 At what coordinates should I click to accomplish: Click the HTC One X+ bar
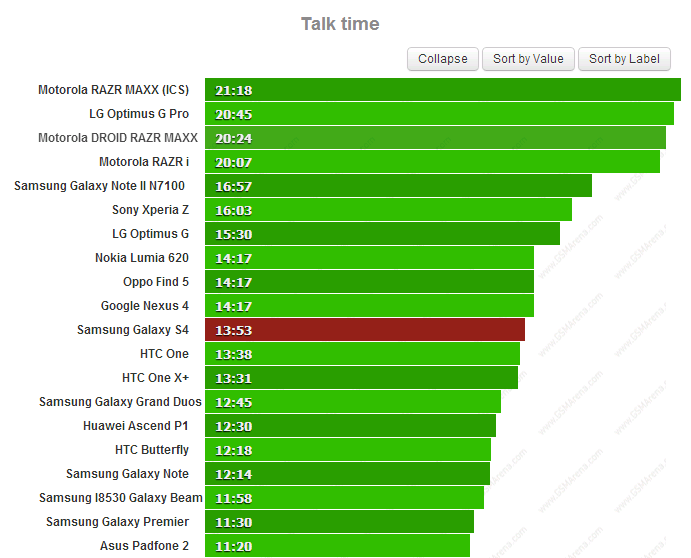[361, 378]
